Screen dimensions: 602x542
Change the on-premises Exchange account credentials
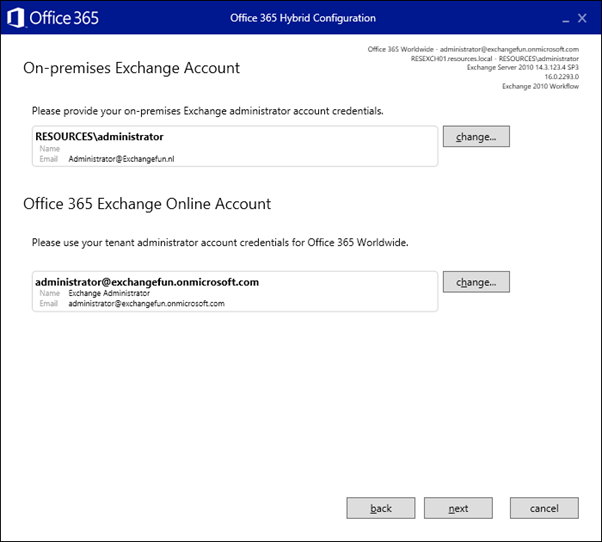pos(476,136)
